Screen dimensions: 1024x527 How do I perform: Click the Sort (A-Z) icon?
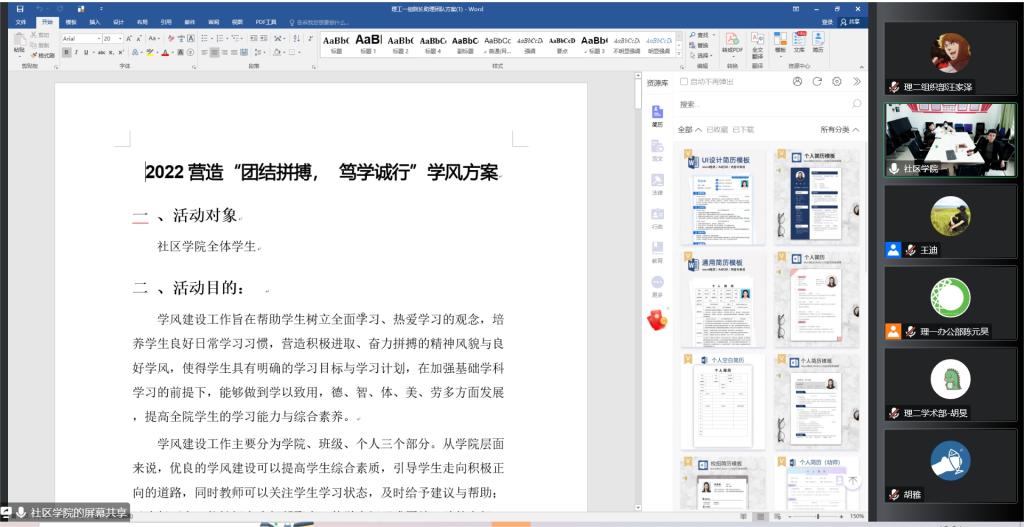pyautogui.click(x=296, y=39)
